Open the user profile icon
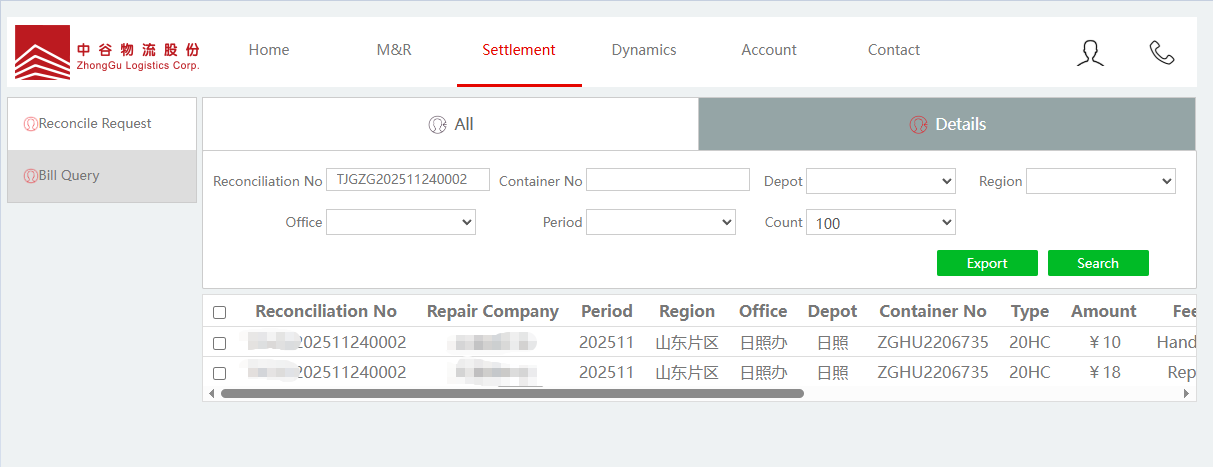1213x467 pixels. coord(1090,53)
